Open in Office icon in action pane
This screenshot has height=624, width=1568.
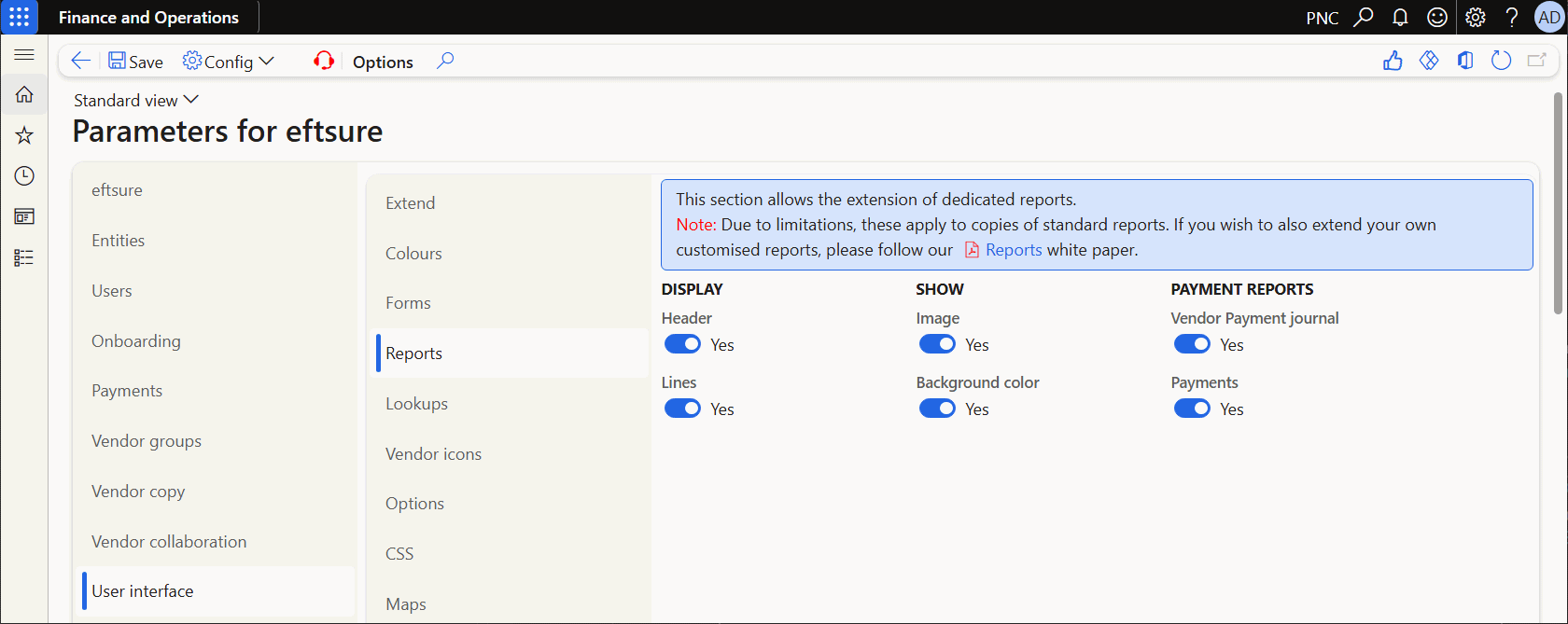pyautogui.click(x=1465, y=61)
